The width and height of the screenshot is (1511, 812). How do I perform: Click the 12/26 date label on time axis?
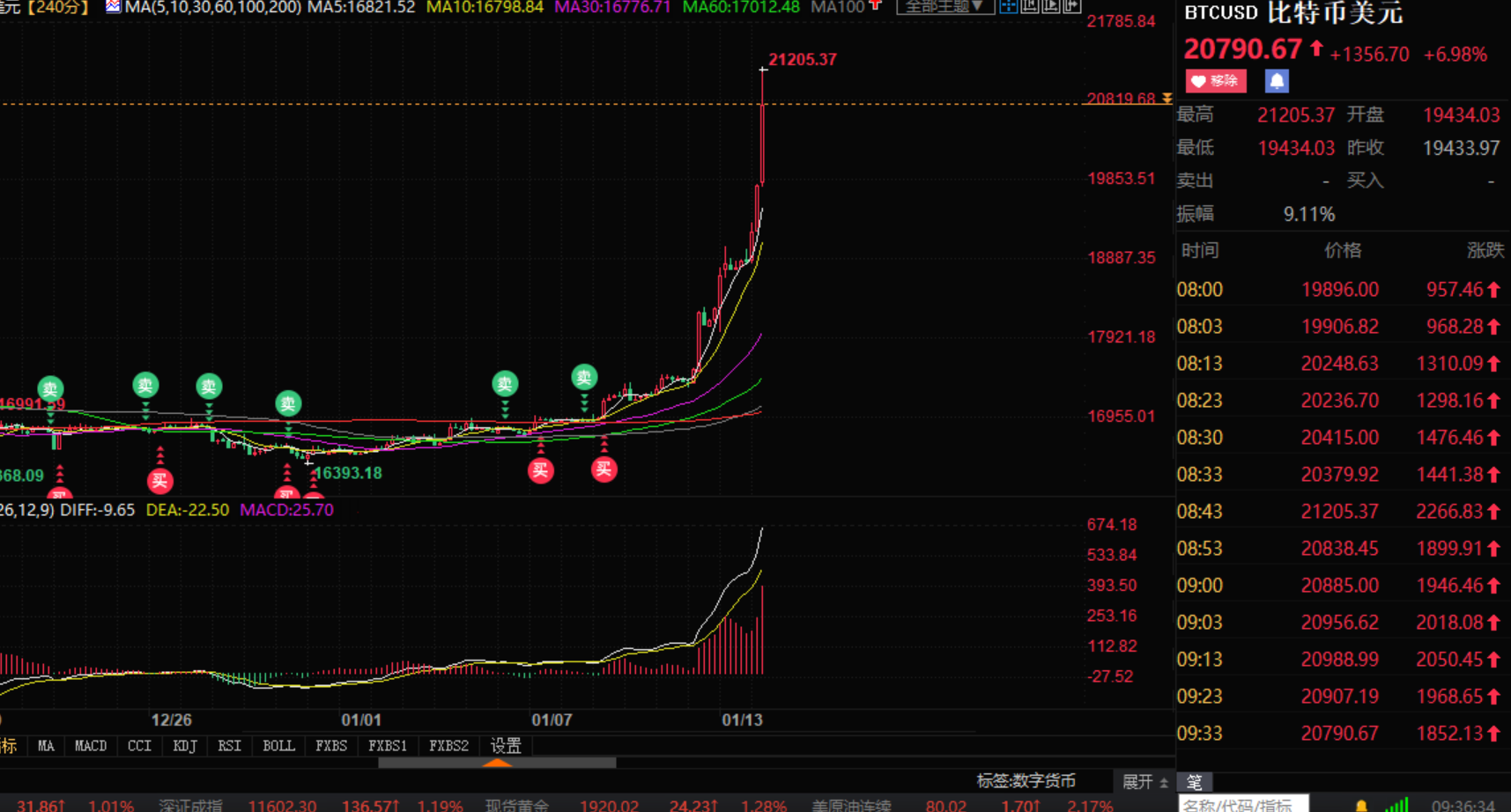click(x=172, y=720)
